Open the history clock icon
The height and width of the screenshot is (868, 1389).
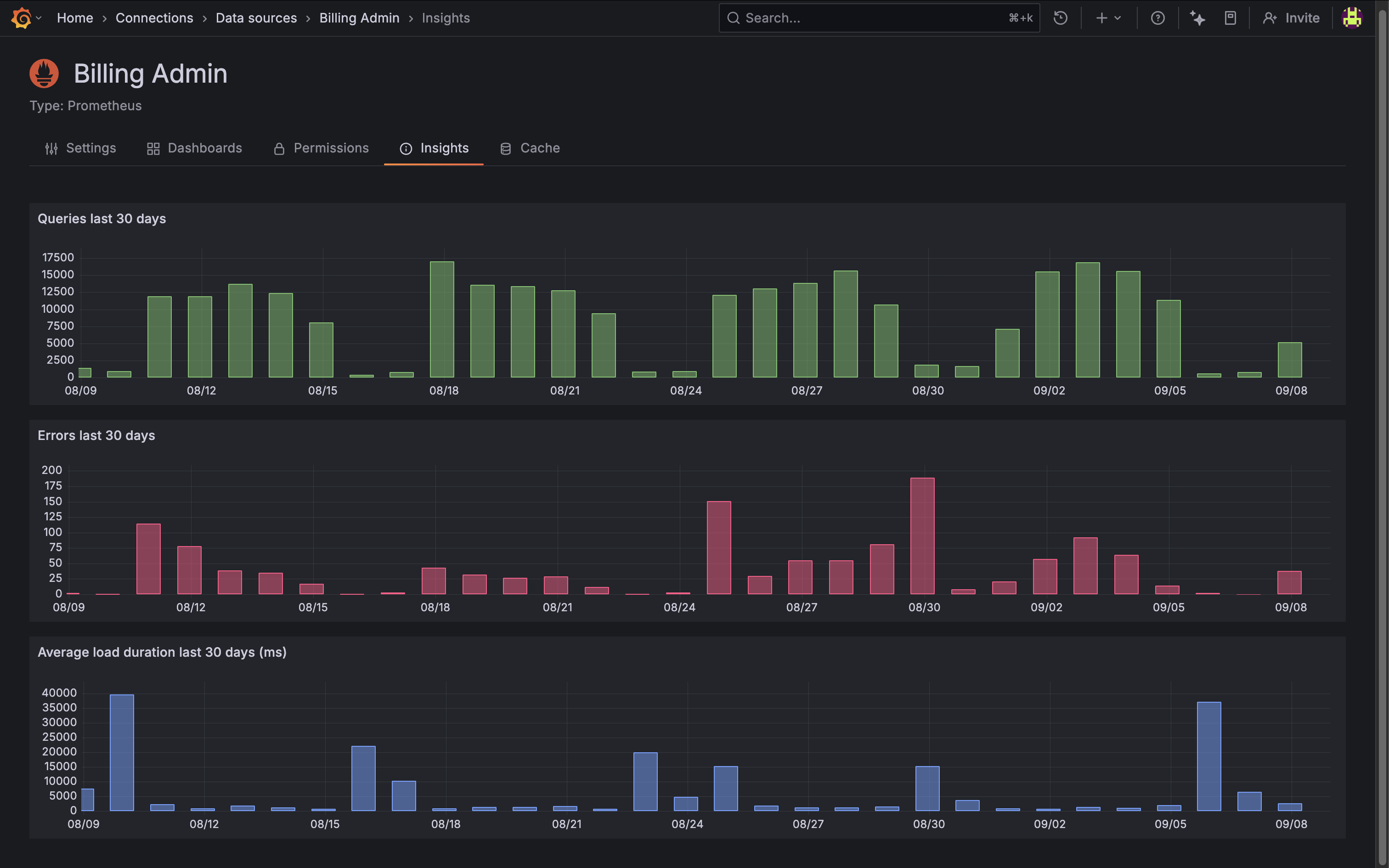click(1060, 18)
